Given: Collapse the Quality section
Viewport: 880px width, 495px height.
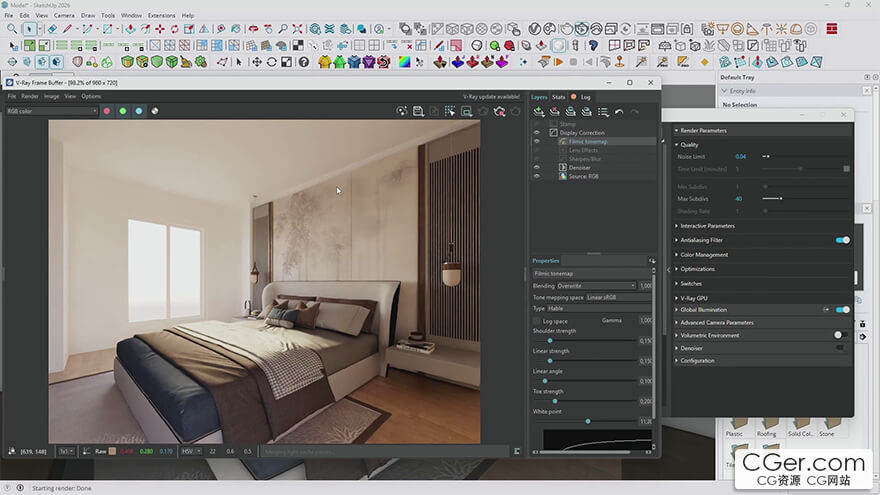Looking at the screenshot, I should coord(689,145).
